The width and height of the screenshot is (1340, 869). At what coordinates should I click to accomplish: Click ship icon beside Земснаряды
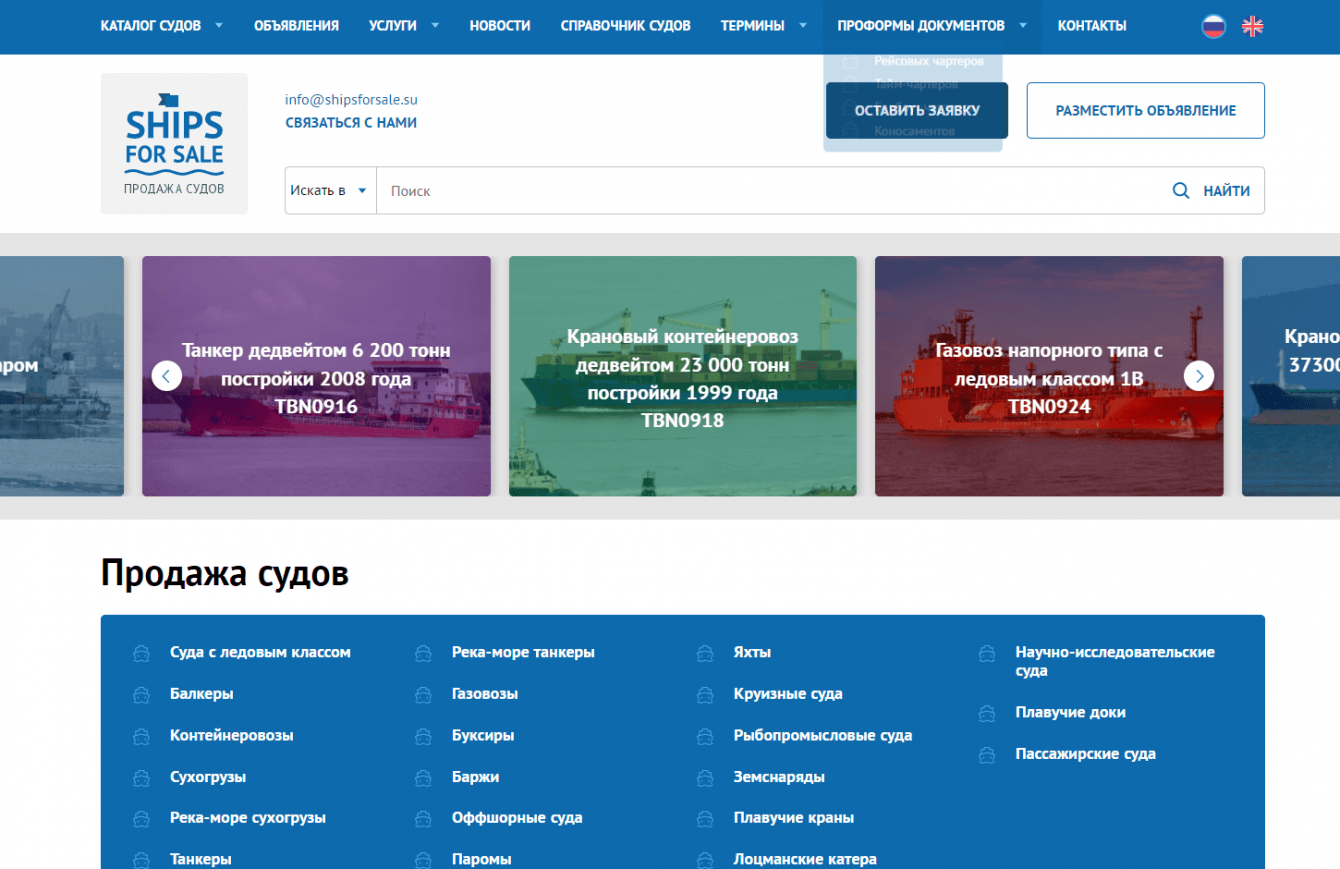click(706, 778)
